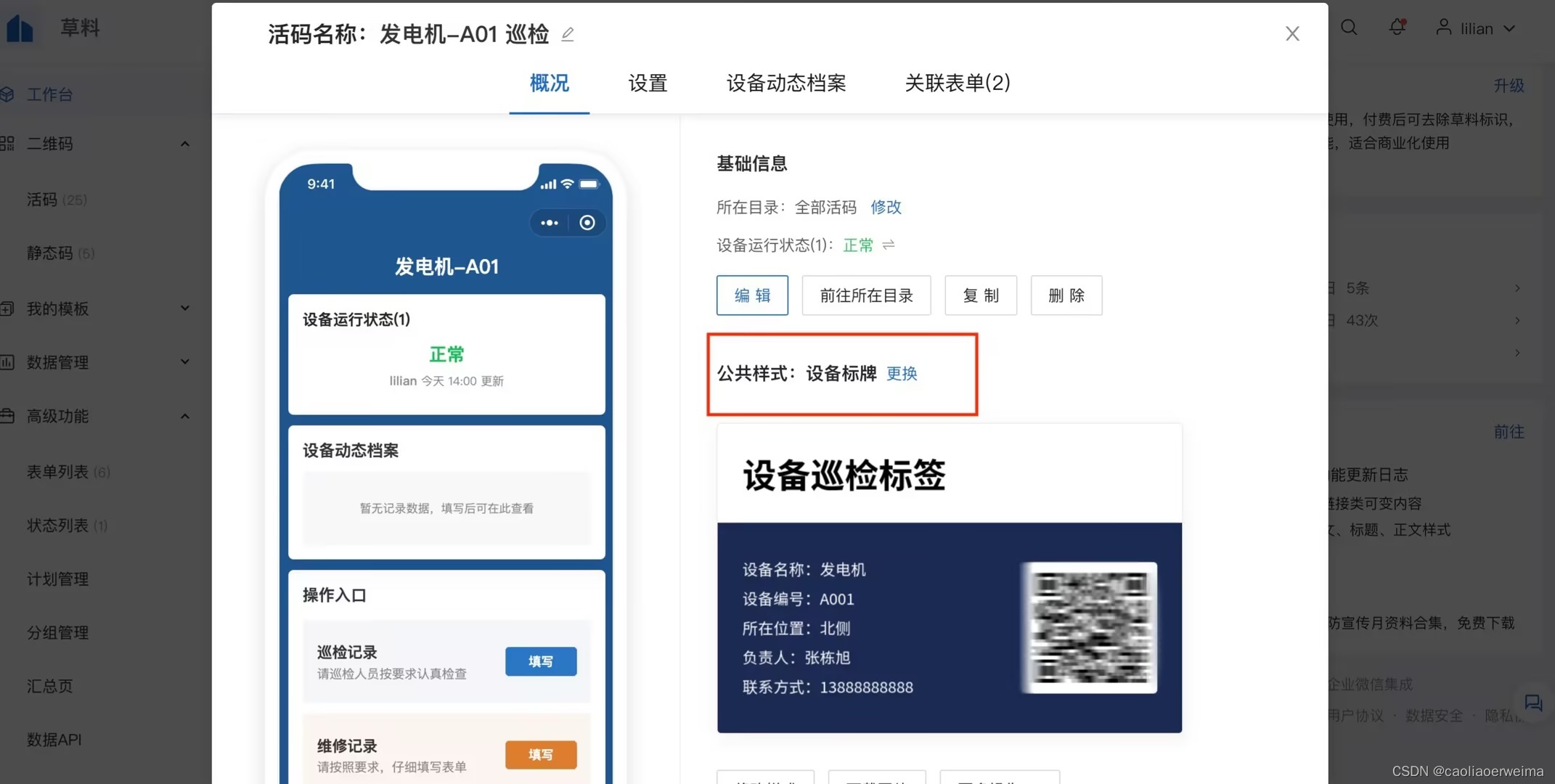Click the pencil icon beside 活码名称

click(568, 34)
